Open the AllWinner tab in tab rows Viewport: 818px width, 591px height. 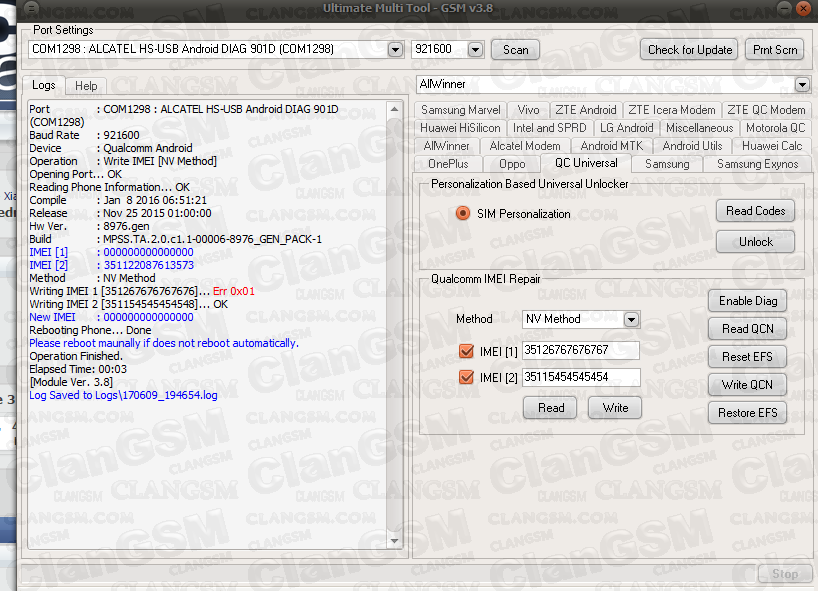(447, 146)
